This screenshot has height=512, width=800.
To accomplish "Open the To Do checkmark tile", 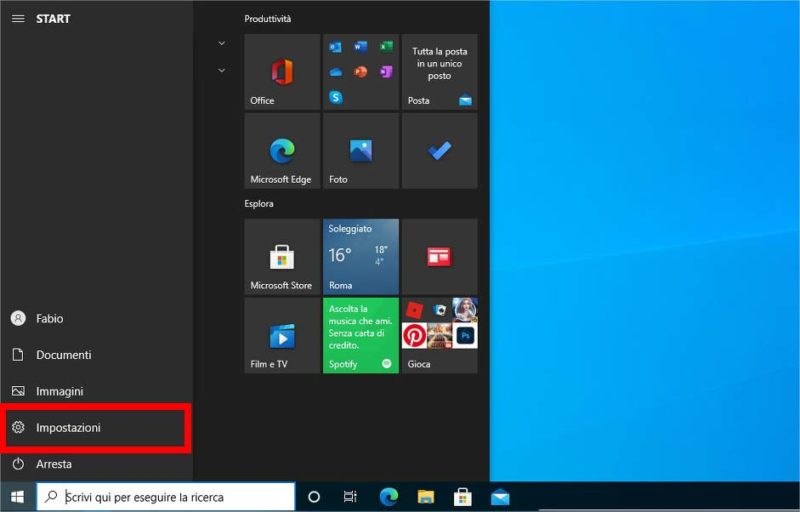I will coord(440,151).
